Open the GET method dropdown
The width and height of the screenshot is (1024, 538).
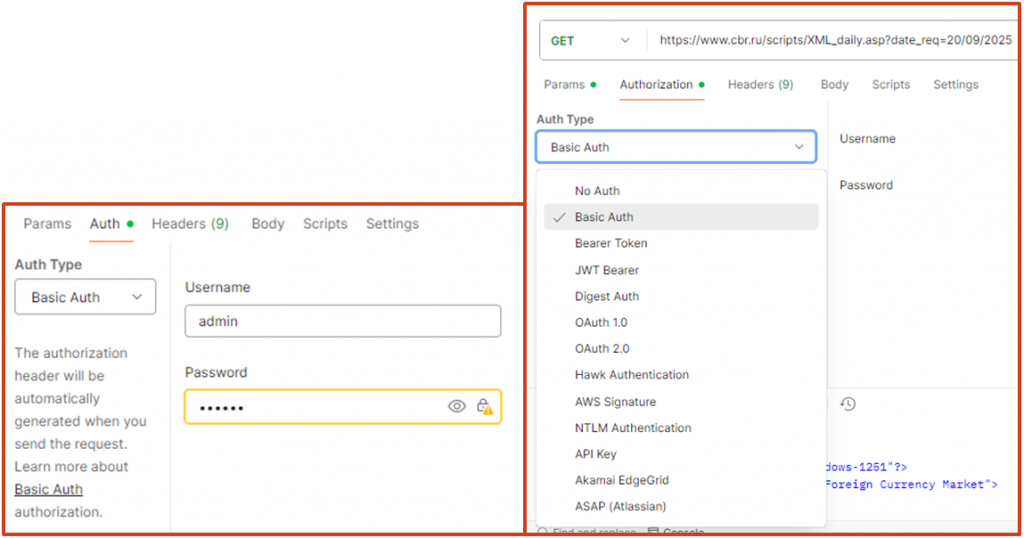tap(591, 41)
